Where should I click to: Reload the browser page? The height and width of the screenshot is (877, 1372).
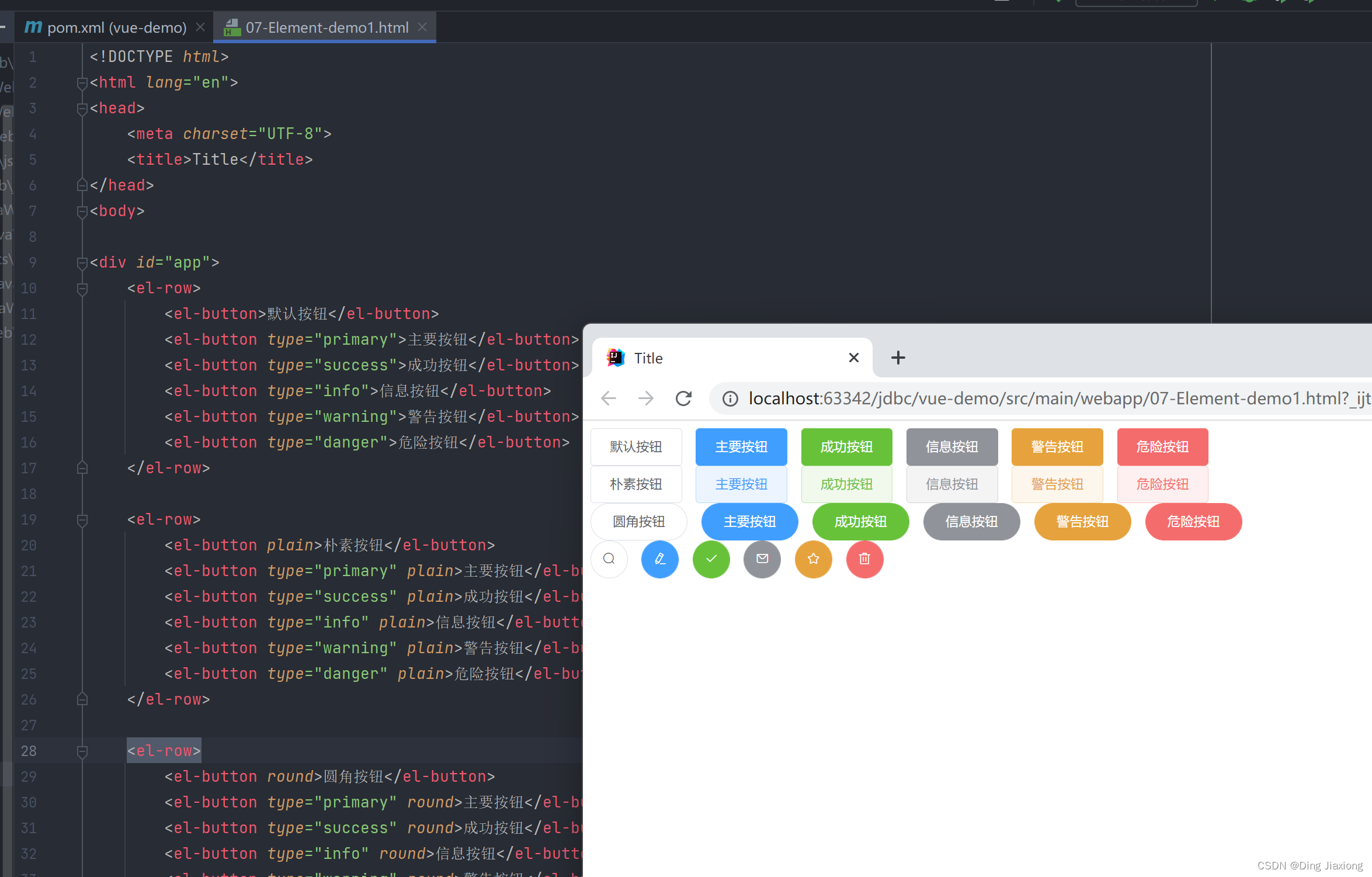pos(683,398)
